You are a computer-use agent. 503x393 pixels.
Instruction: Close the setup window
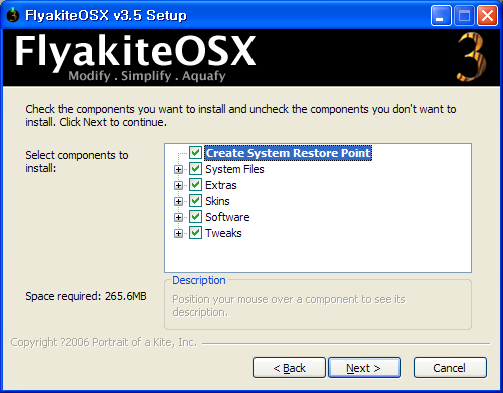pyautogui.click(x=487, y=15)
